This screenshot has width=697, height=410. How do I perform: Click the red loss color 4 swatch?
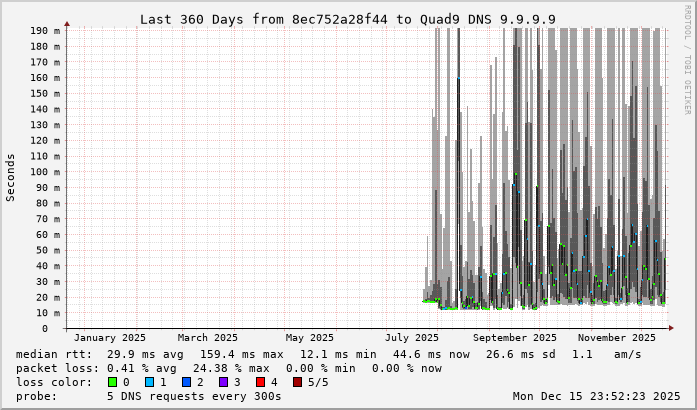pyautogui.click(x=260, y=382)
